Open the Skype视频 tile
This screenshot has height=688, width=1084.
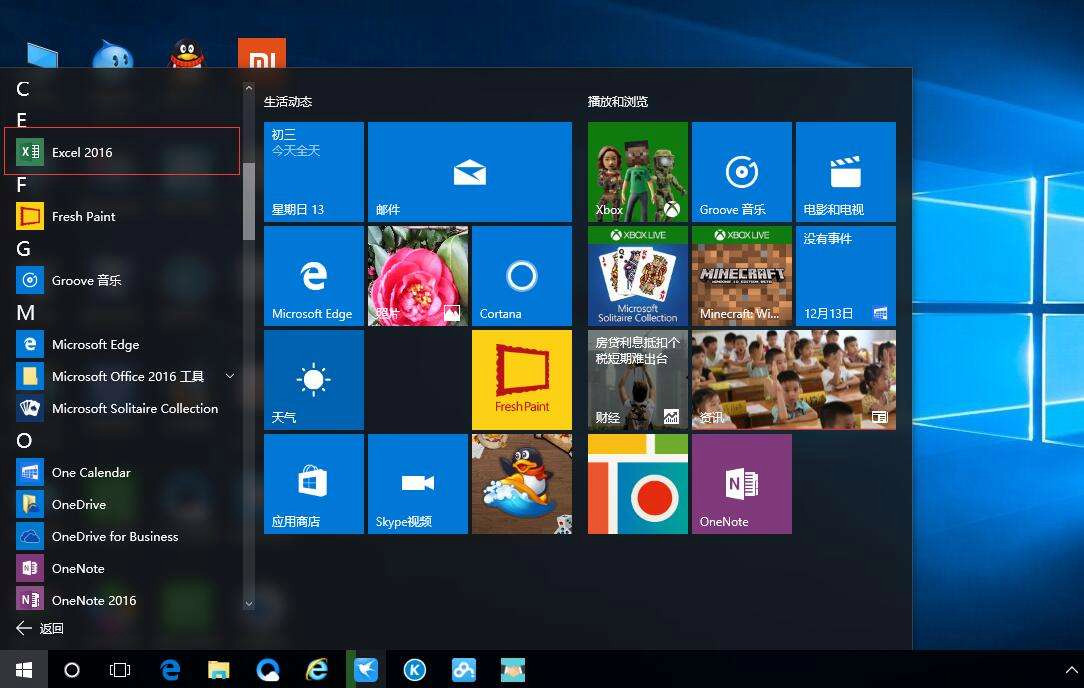click(x=417, y=484)
